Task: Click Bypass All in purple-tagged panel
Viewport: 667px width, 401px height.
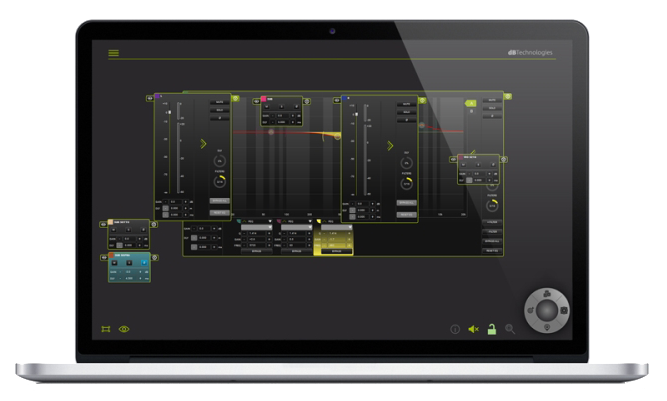Action: point(219,201)
